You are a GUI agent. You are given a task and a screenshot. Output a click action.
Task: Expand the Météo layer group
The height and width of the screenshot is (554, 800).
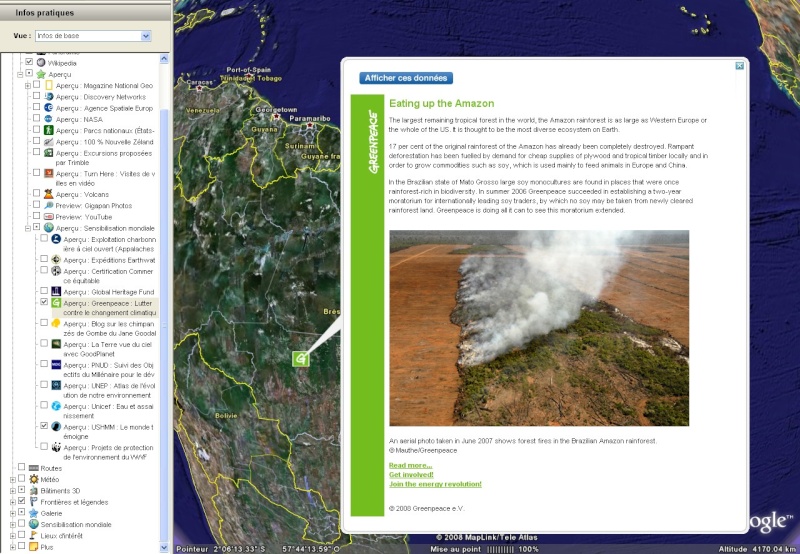13,480
